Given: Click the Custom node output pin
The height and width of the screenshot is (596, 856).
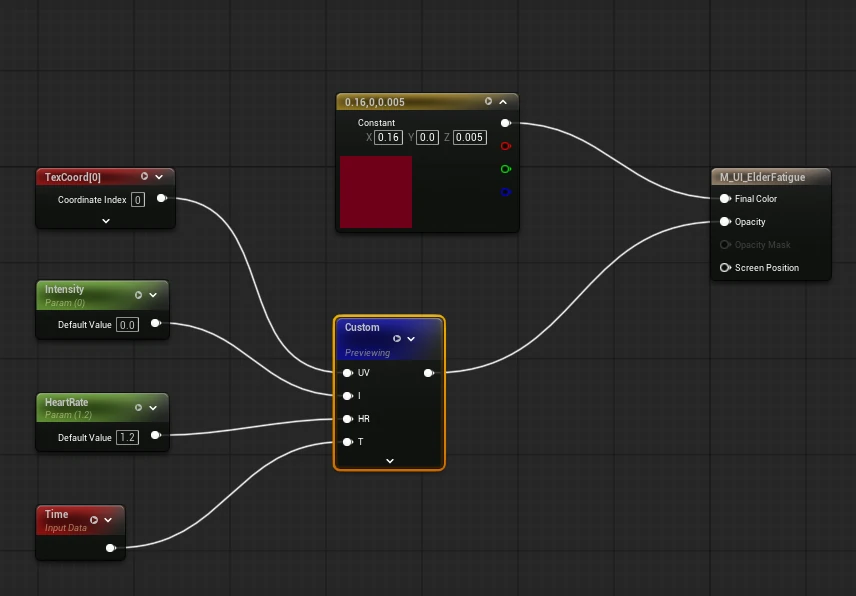Looking at the screenshot, I should tap(429, 373).
